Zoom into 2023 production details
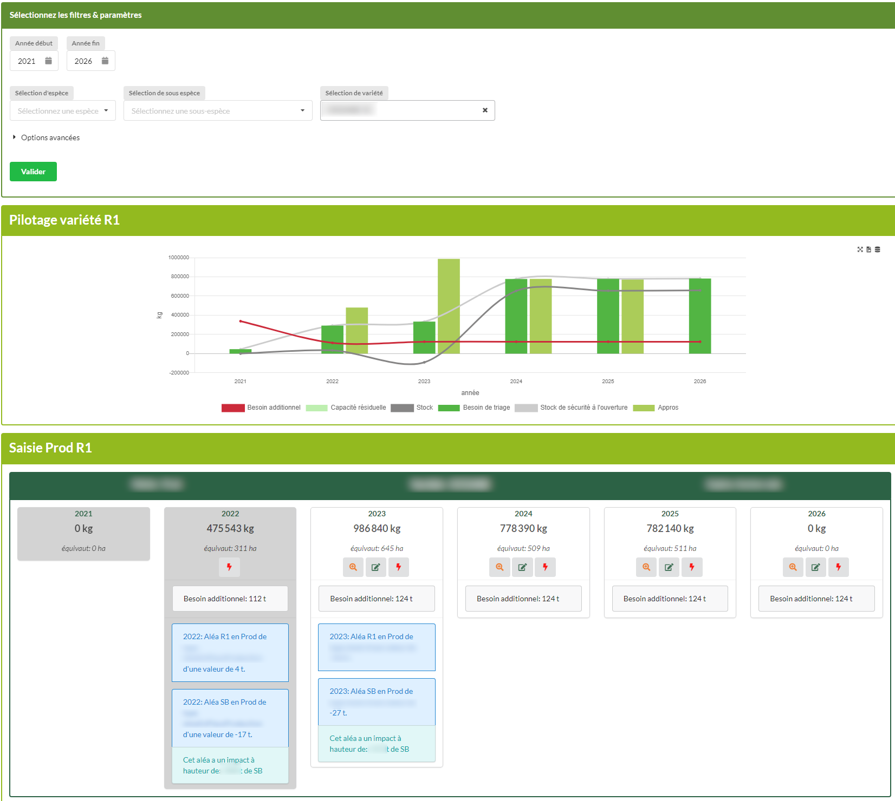This screenshot has width=895, height=801. [x=353, y=567]
